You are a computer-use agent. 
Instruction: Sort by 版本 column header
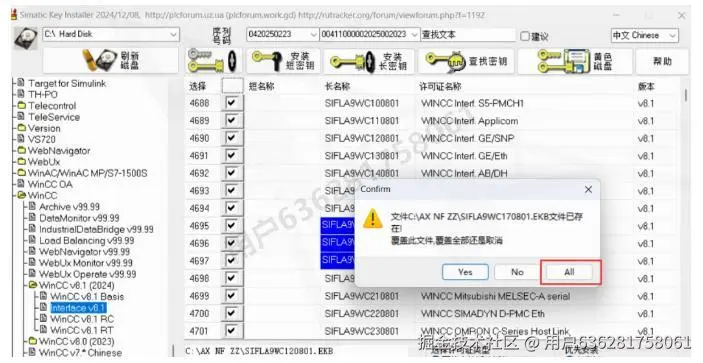pos(646,86)
